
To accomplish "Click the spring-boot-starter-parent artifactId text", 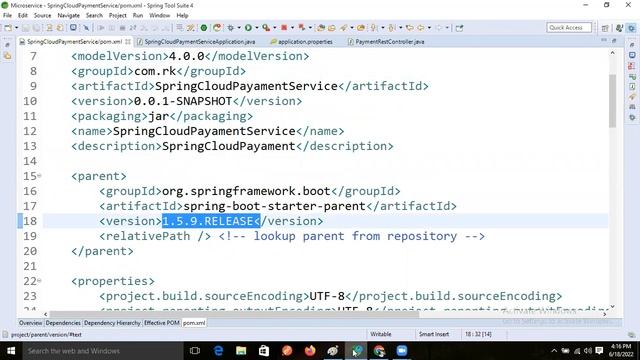I will (274, 206).
